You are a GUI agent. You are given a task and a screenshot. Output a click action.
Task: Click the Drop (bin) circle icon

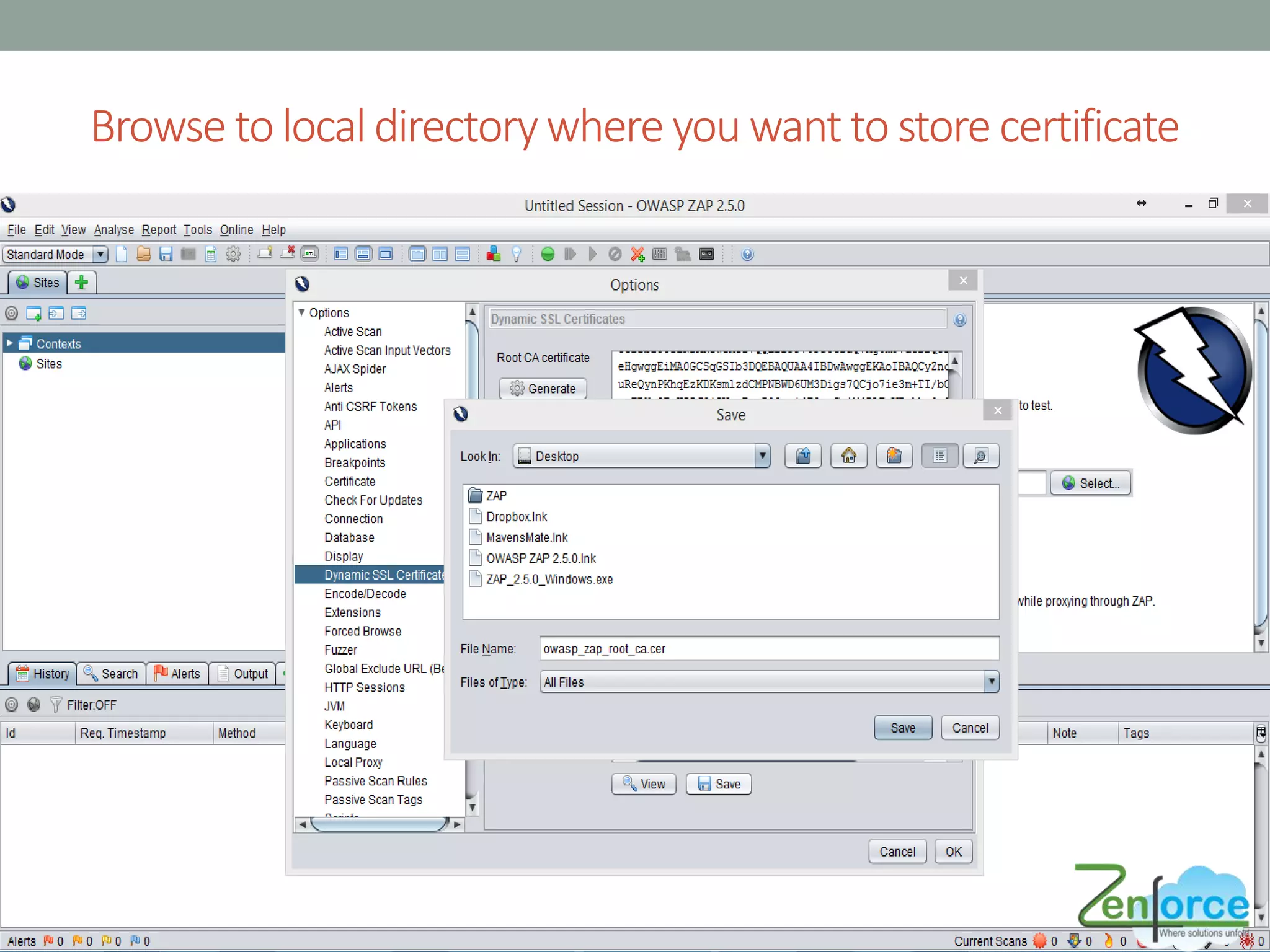coord(615,254)
